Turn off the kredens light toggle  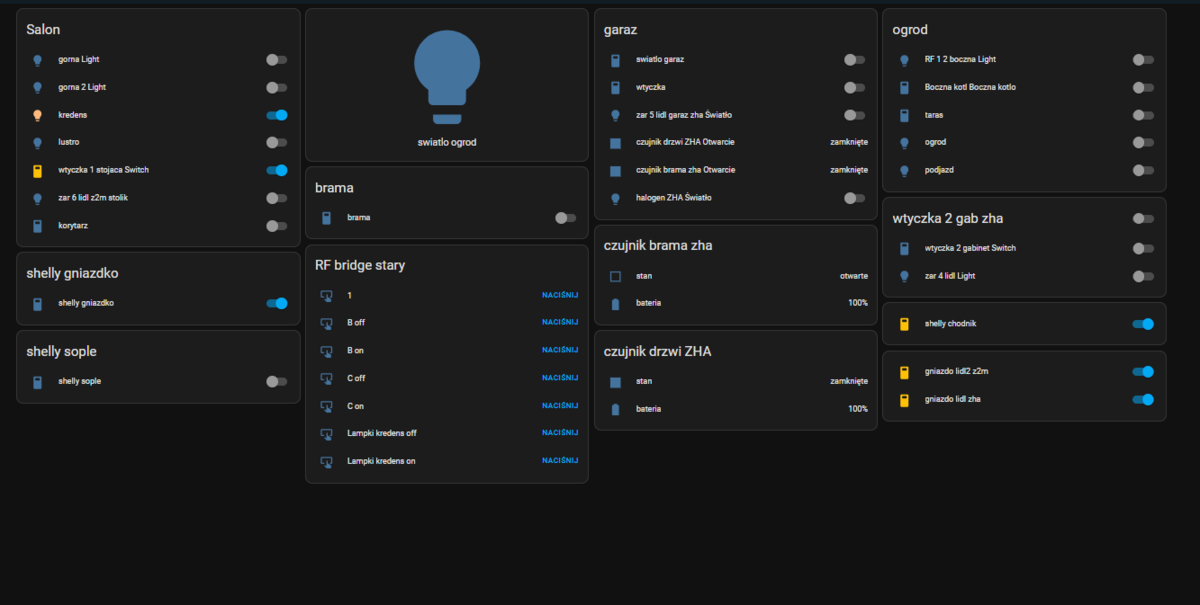277,115
